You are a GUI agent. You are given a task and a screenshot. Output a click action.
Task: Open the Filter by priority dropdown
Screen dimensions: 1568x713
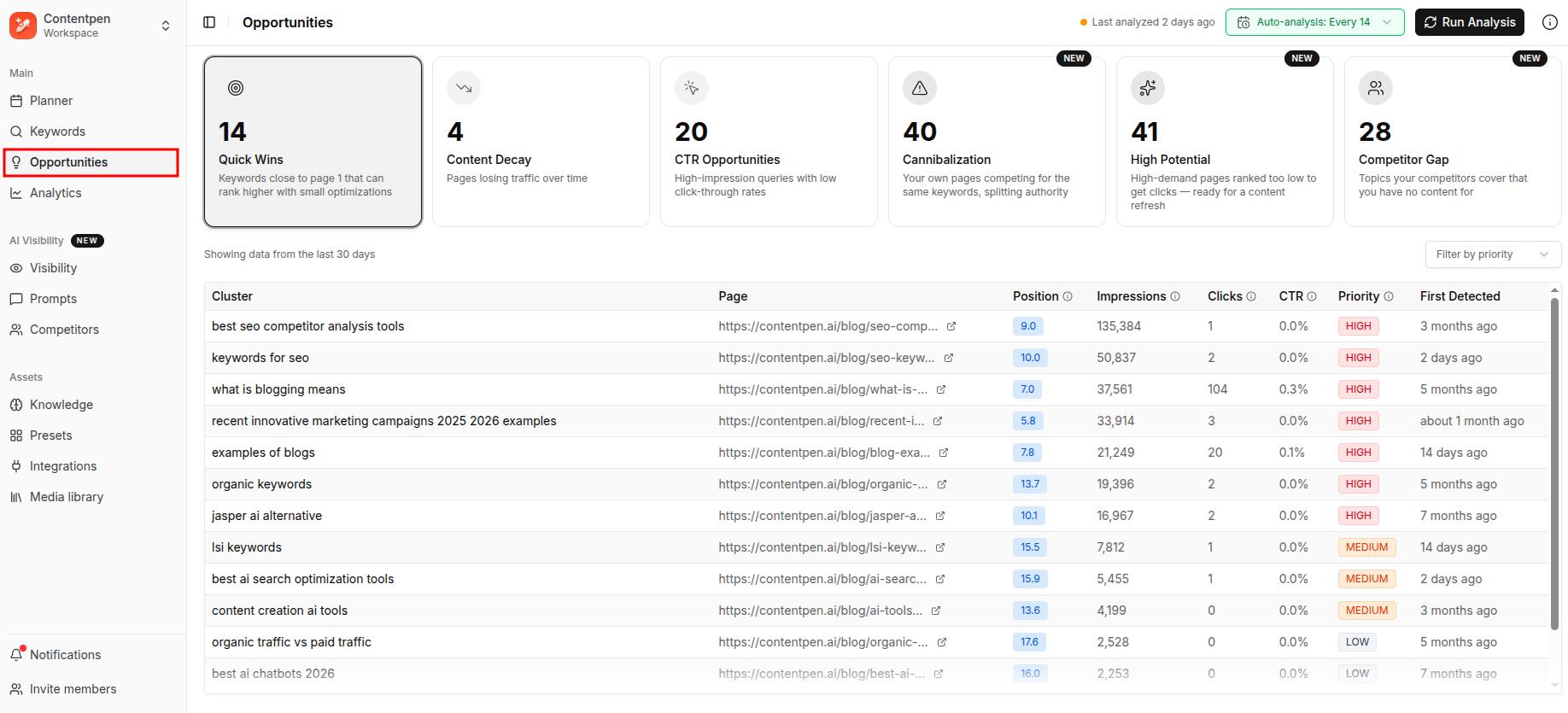click(1493, 254)
